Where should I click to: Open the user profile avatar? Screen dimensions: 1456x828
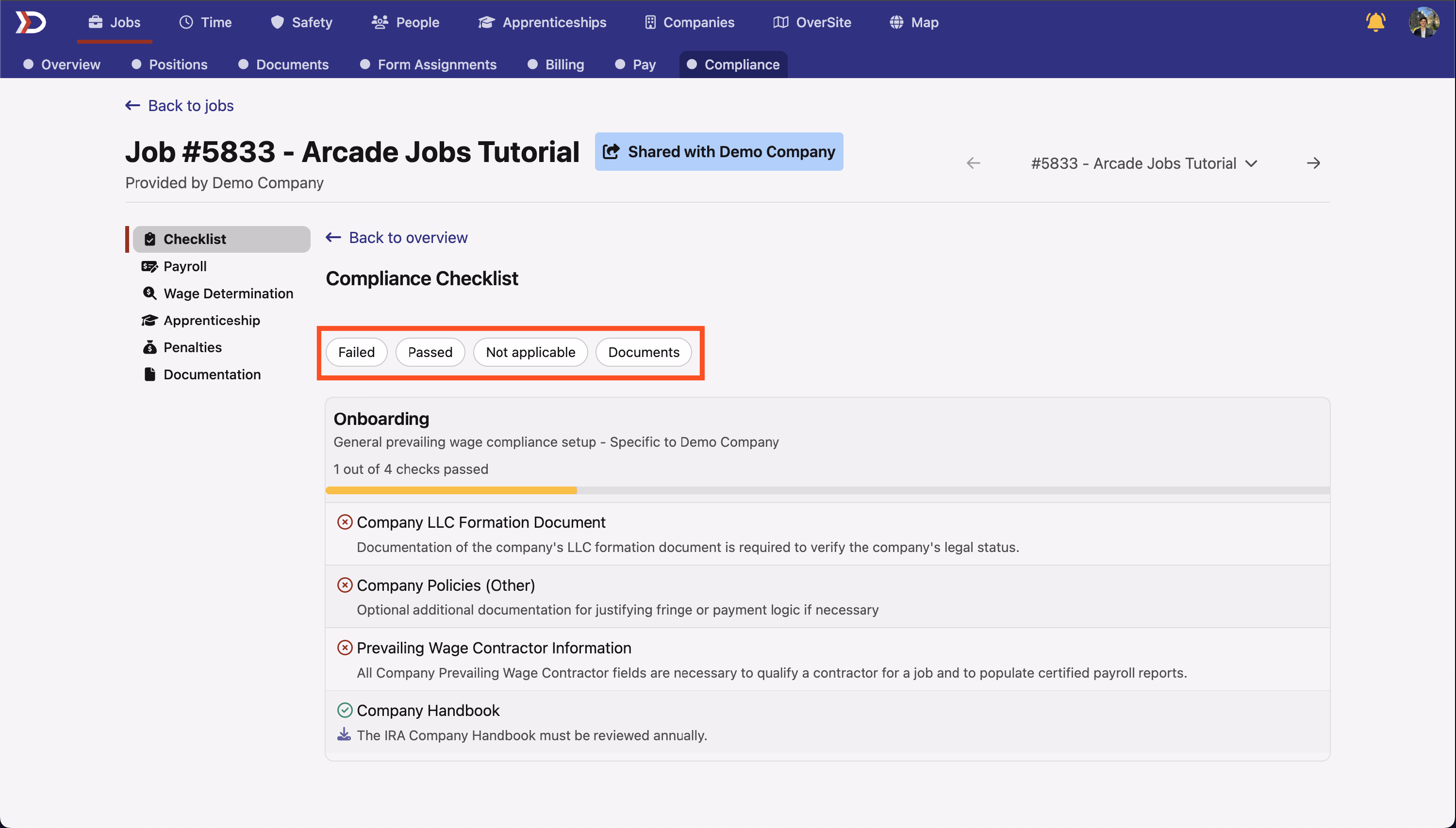(1423, 22)
